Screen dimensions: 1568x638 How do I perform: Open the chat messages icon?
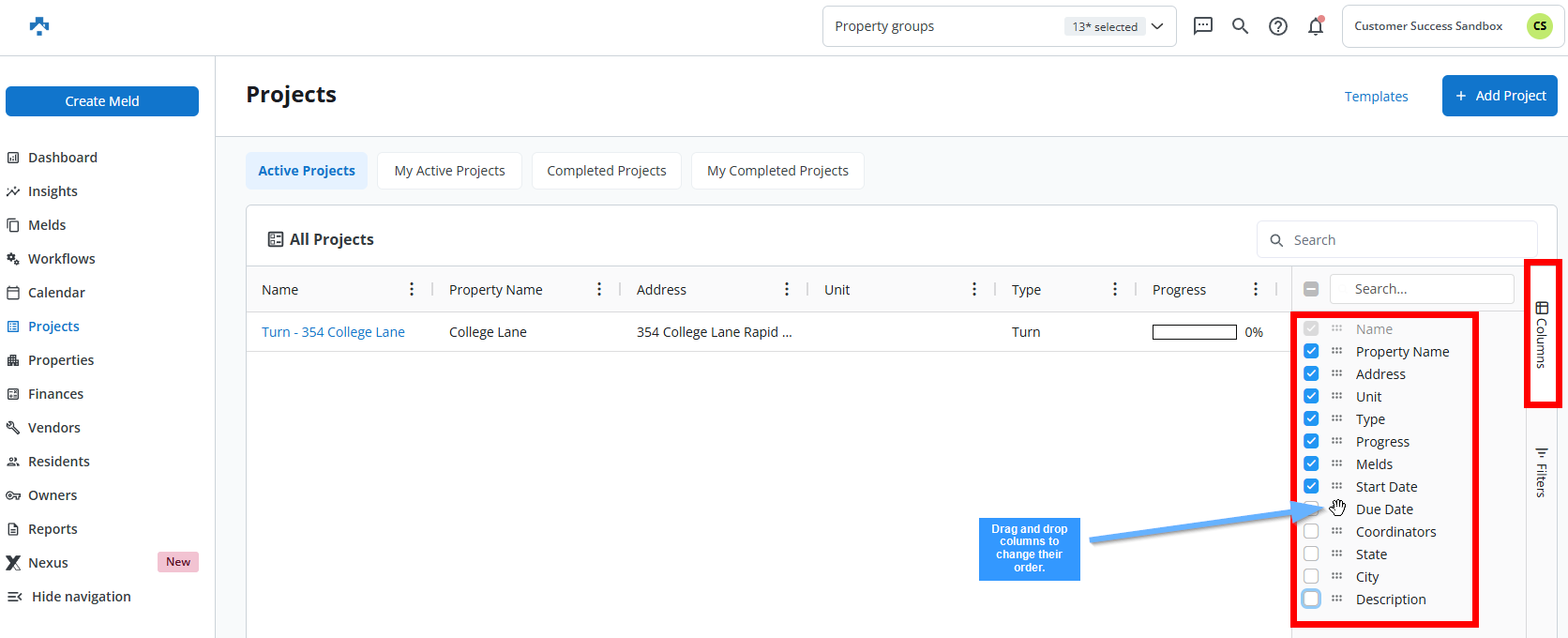point(1202,26)
